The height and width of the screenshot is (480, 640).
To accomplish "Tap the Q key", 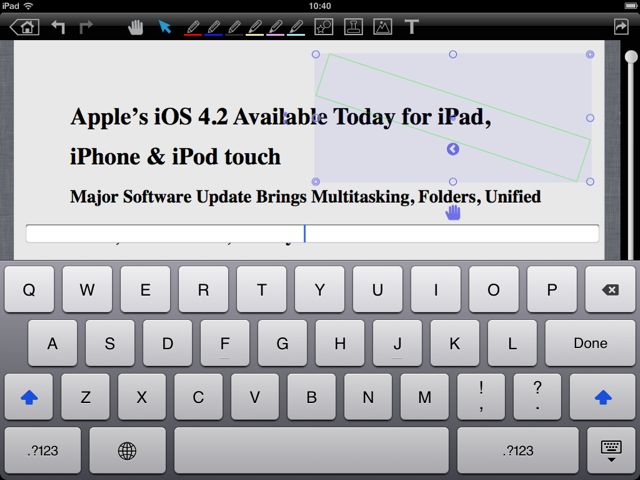I will pos(29,290).
